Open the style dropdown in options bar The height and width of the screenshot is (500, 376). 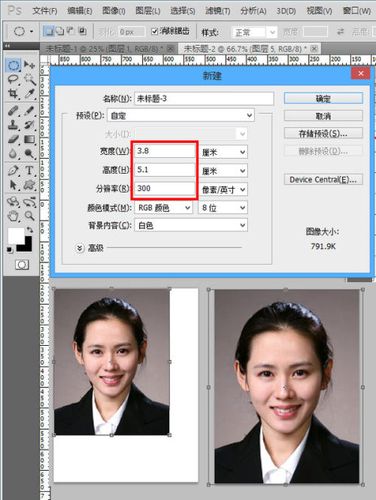click(254, 32)
